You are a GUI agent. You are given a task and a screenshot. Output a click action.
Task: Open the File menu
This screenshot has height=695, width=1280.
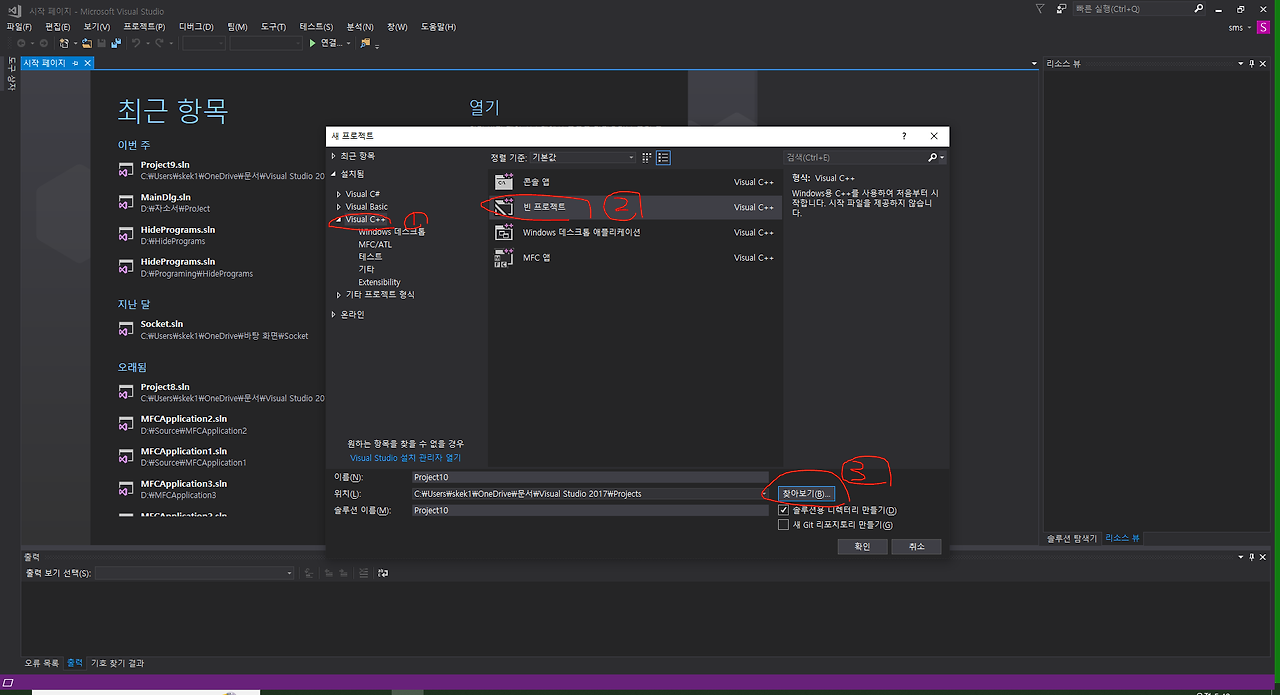tap(19, 26)
